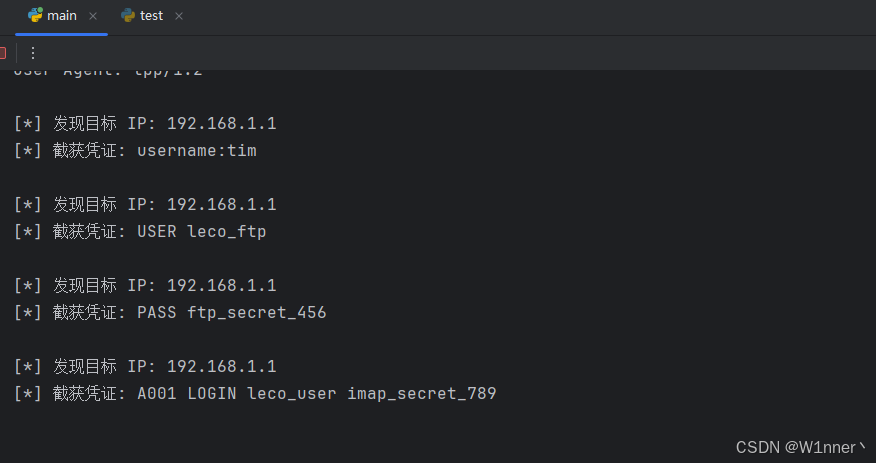Click the USER keyword in console output
The image size is (876, 463).
157,232
